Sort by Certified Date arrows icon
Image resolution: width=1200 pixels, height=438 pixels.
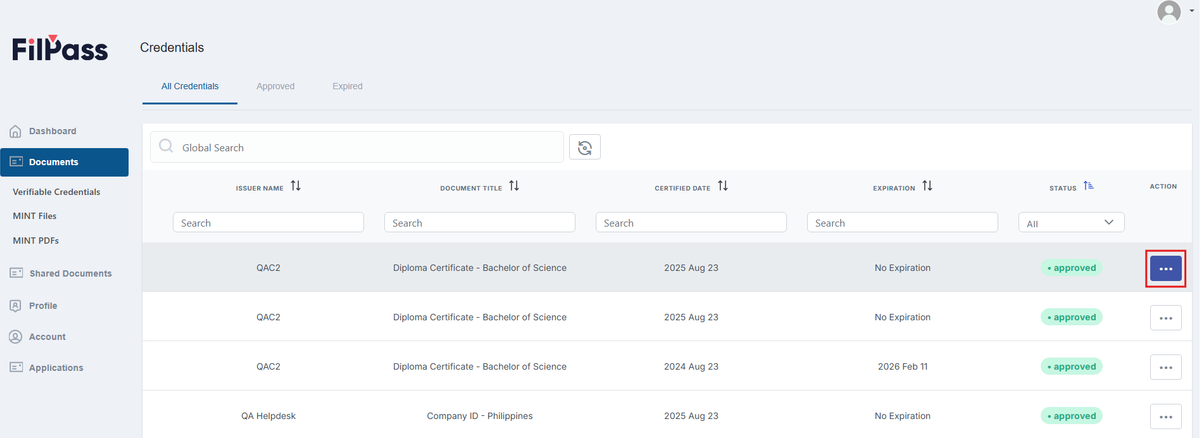[723, 186]
